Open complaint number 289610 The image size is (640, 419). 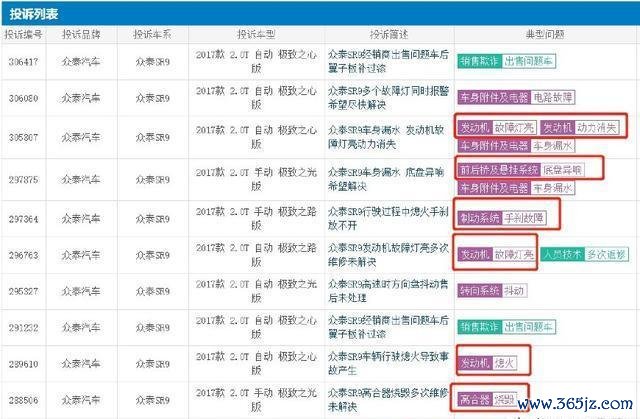coord(23,364)
